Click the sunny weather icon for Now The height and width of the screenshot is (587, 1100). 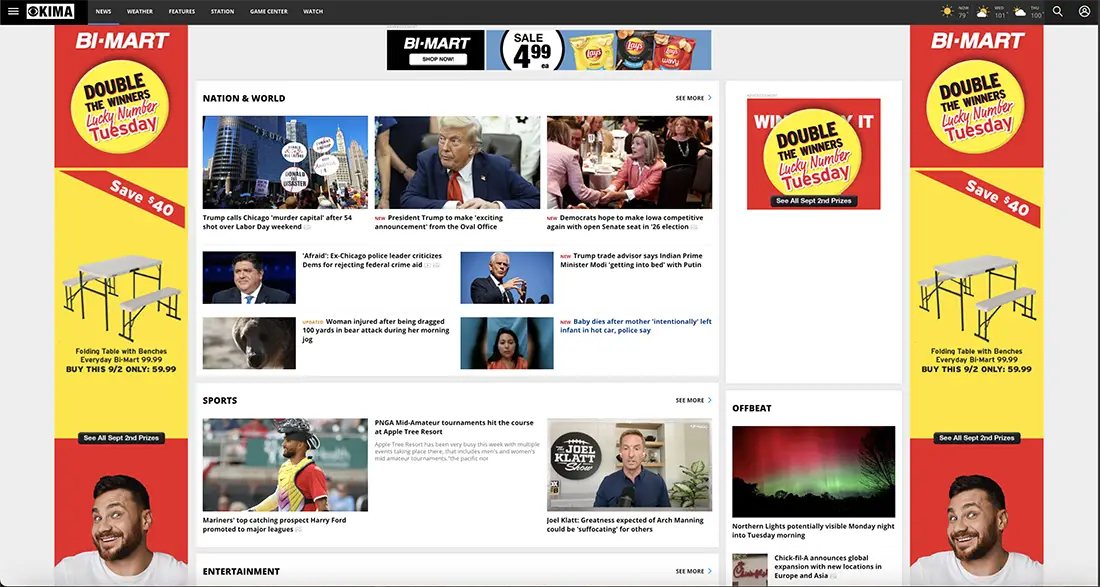click(947, 11)
